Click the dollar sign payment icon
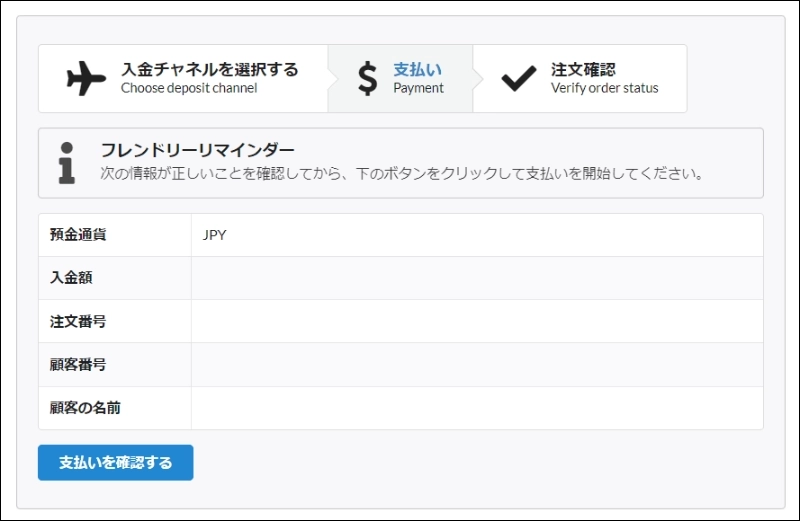The height and width of the screenshot is (521, 800). (x=368, y=78)
